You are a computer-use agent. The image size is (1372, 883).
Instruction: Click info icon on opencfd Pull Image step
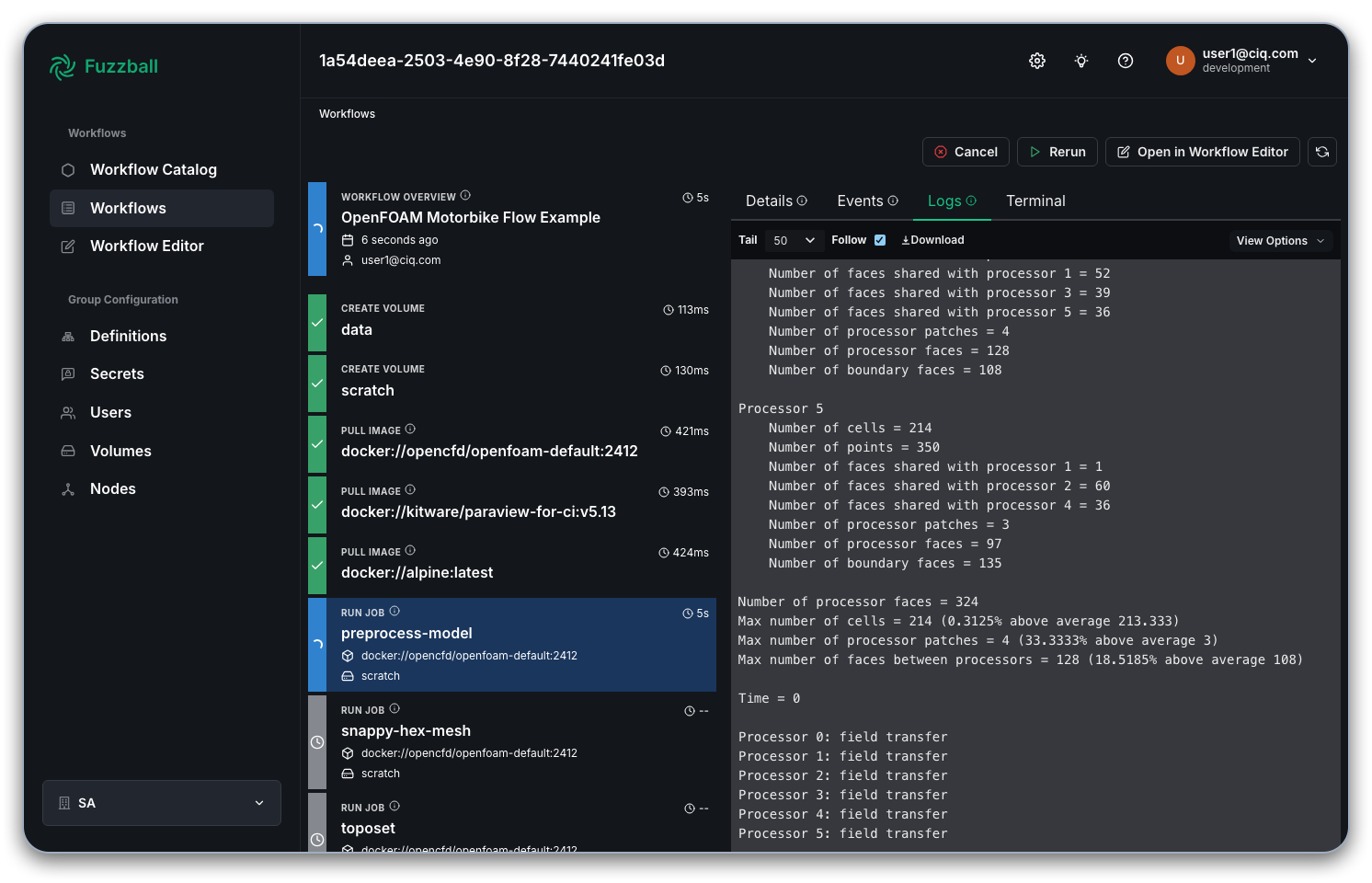click(x=410, y=429)
